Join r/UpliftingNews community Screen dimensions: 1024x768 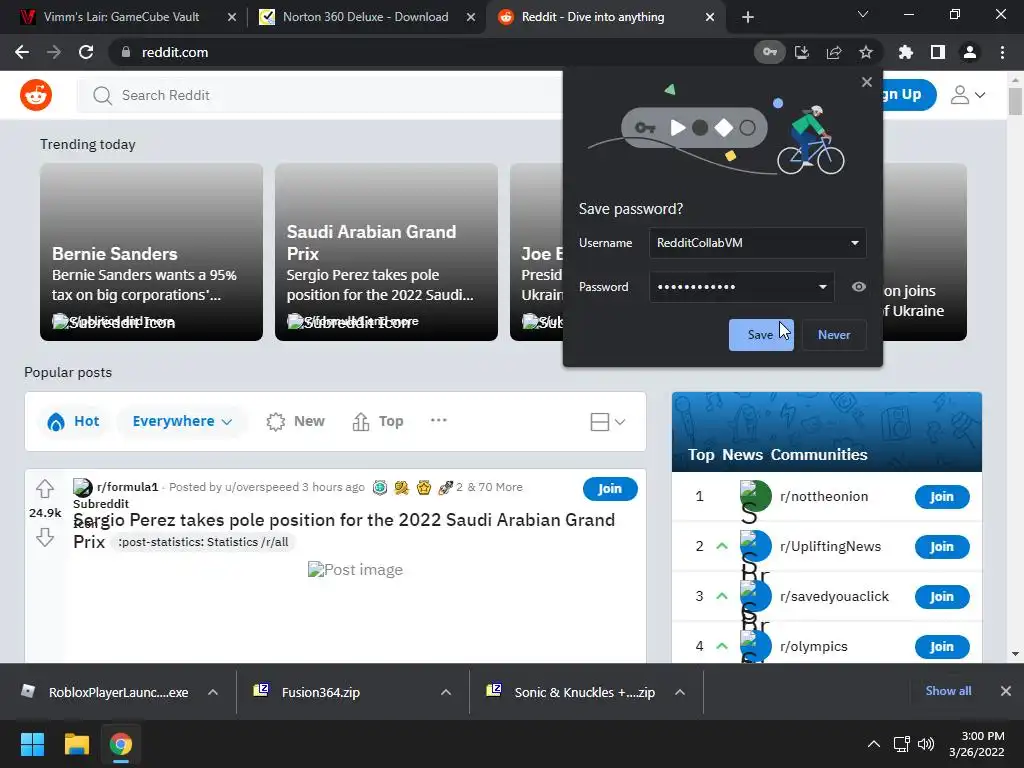[x=942, y=547]
